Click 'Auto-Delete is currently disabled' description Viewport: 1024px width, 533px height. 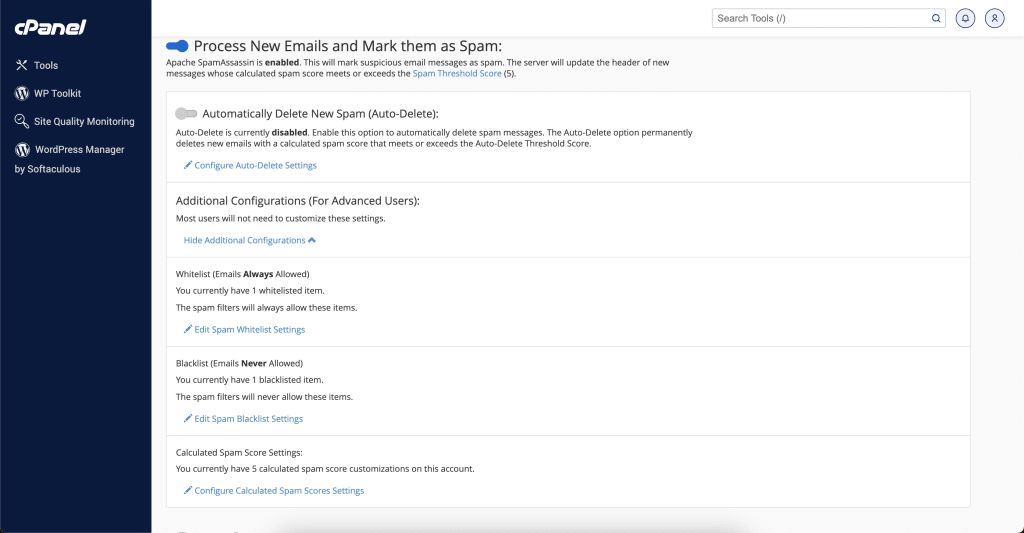(434, 138)
